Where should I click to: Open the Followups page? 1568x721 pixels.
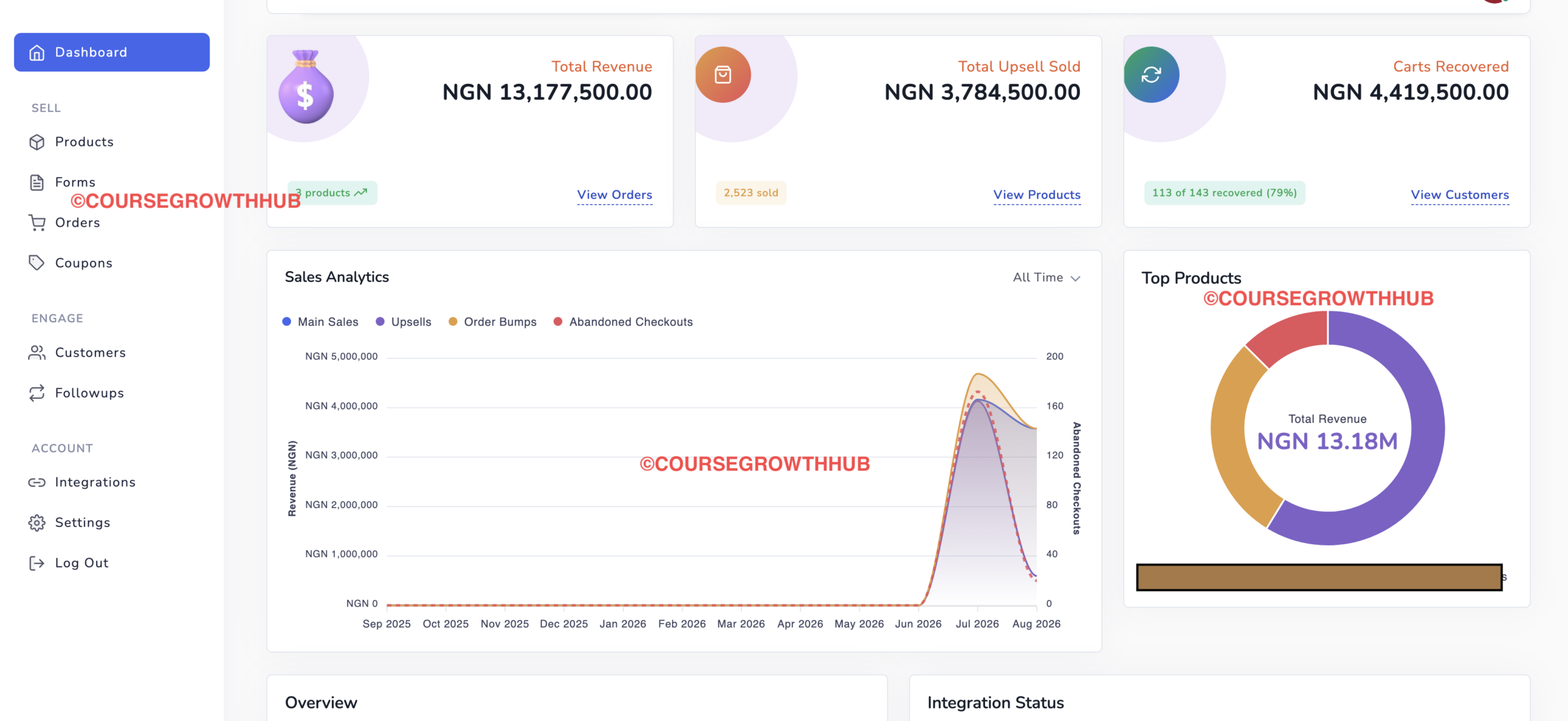[x=89, y=393]
